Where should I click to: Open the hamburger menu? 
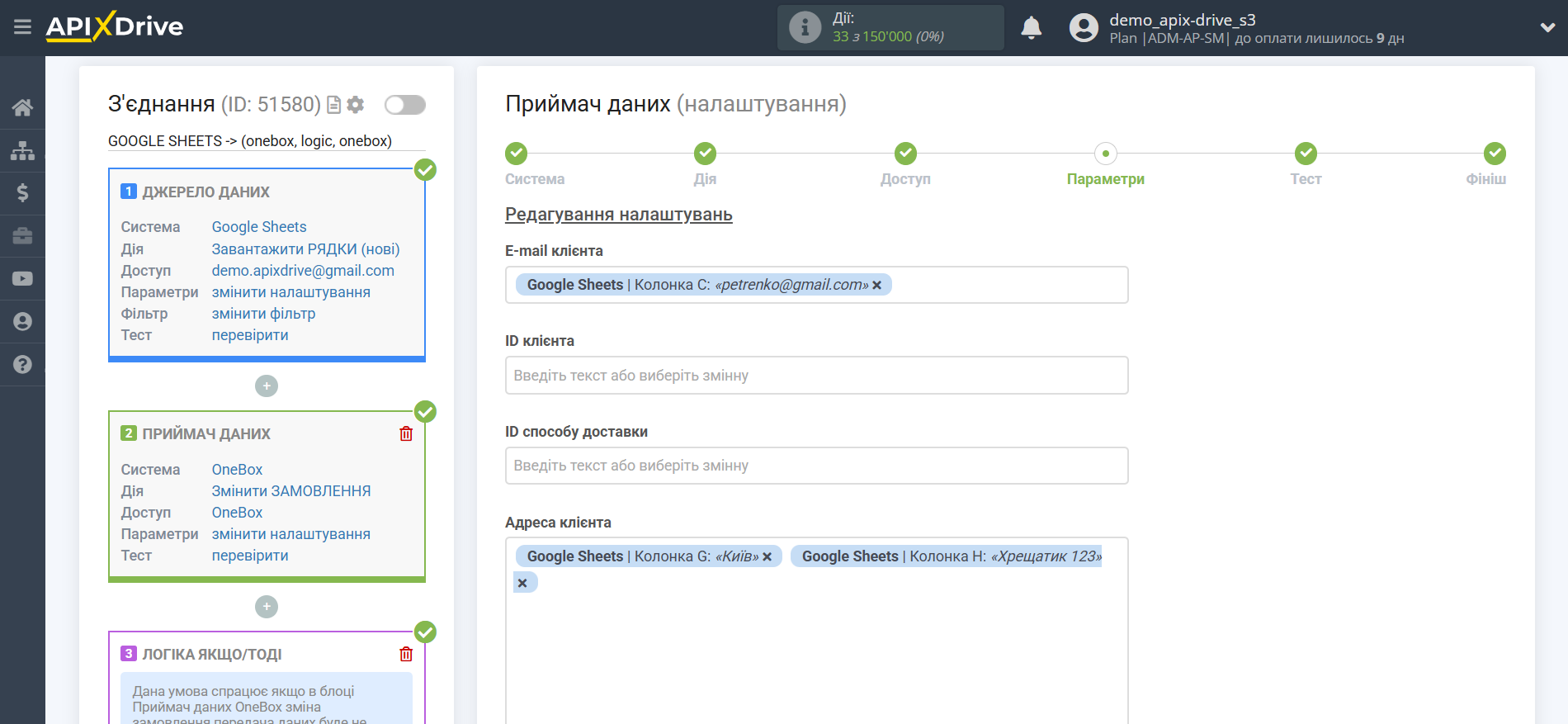[x=22, y=27]
